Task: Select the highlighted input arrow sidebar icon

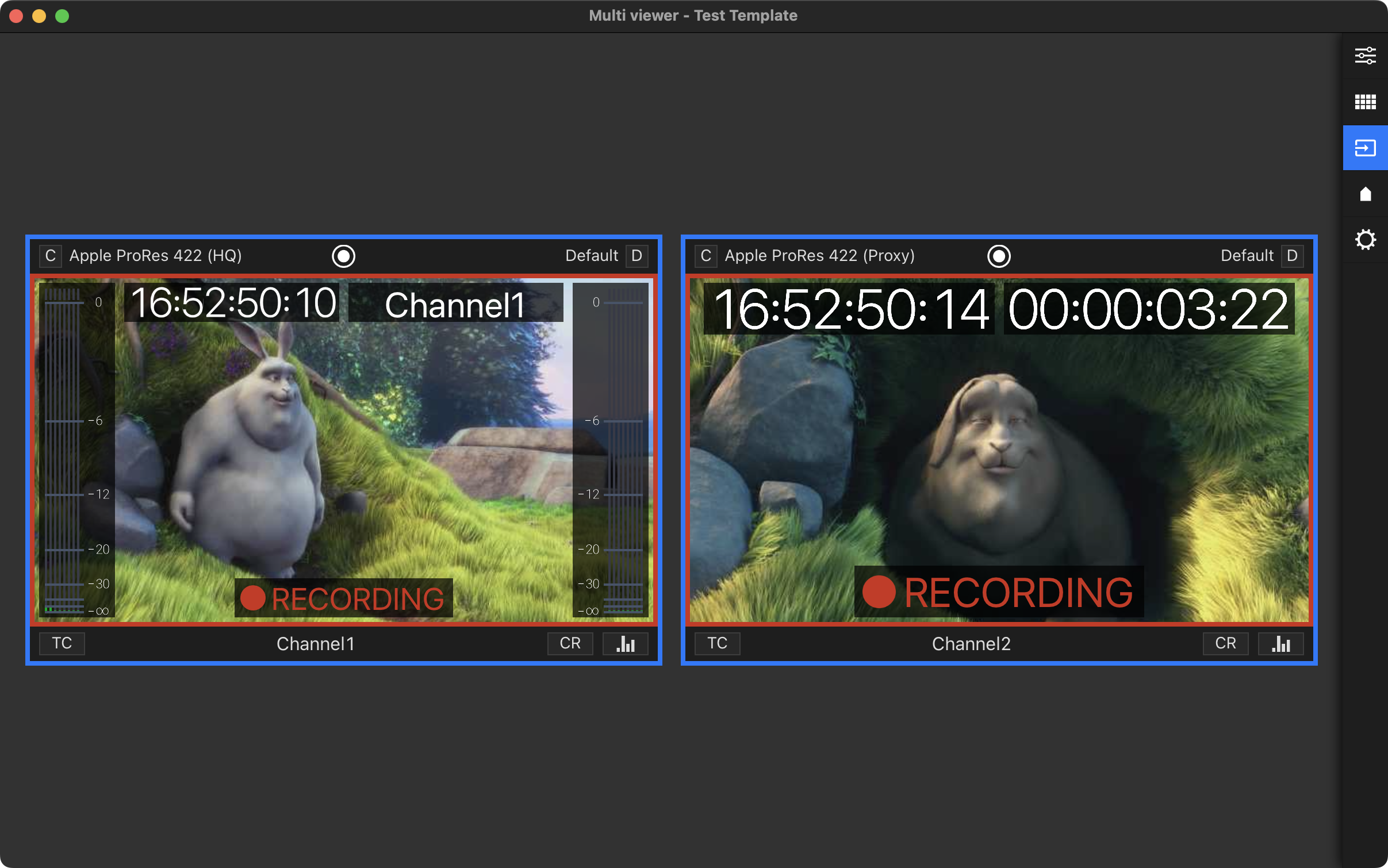Action: coord(1365,148)
